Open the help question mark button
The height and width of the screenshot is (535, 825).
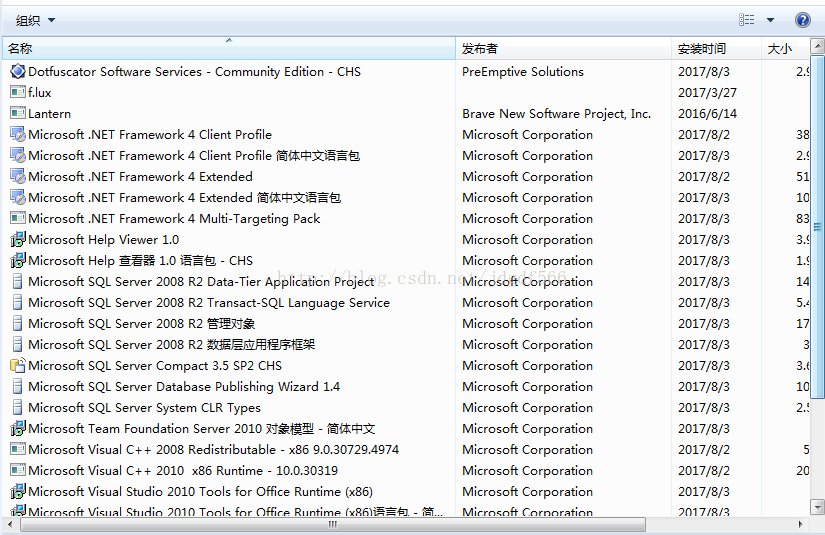click(x=802, y=20)
